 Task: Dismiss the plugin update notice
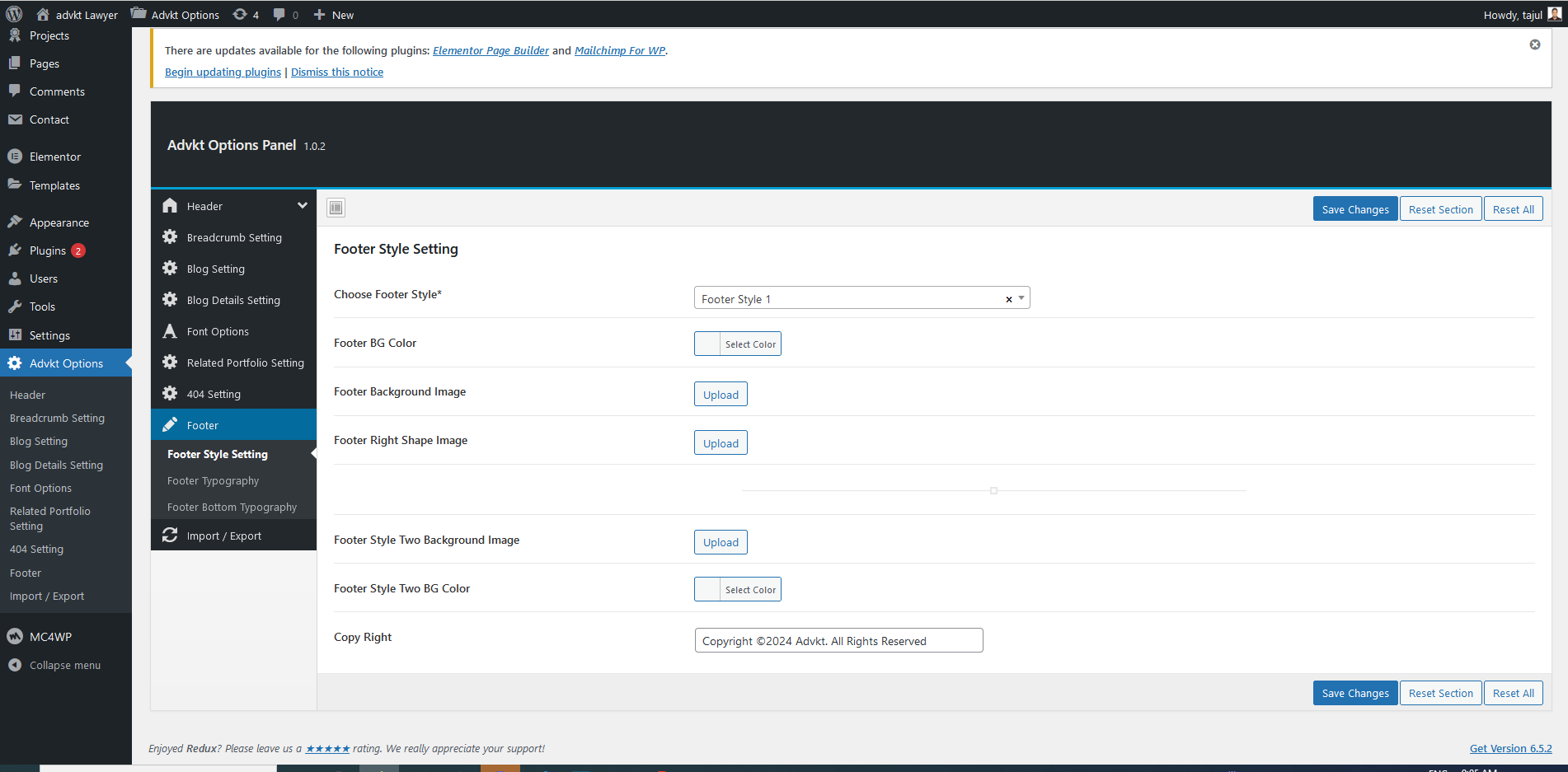[1534, 44]
